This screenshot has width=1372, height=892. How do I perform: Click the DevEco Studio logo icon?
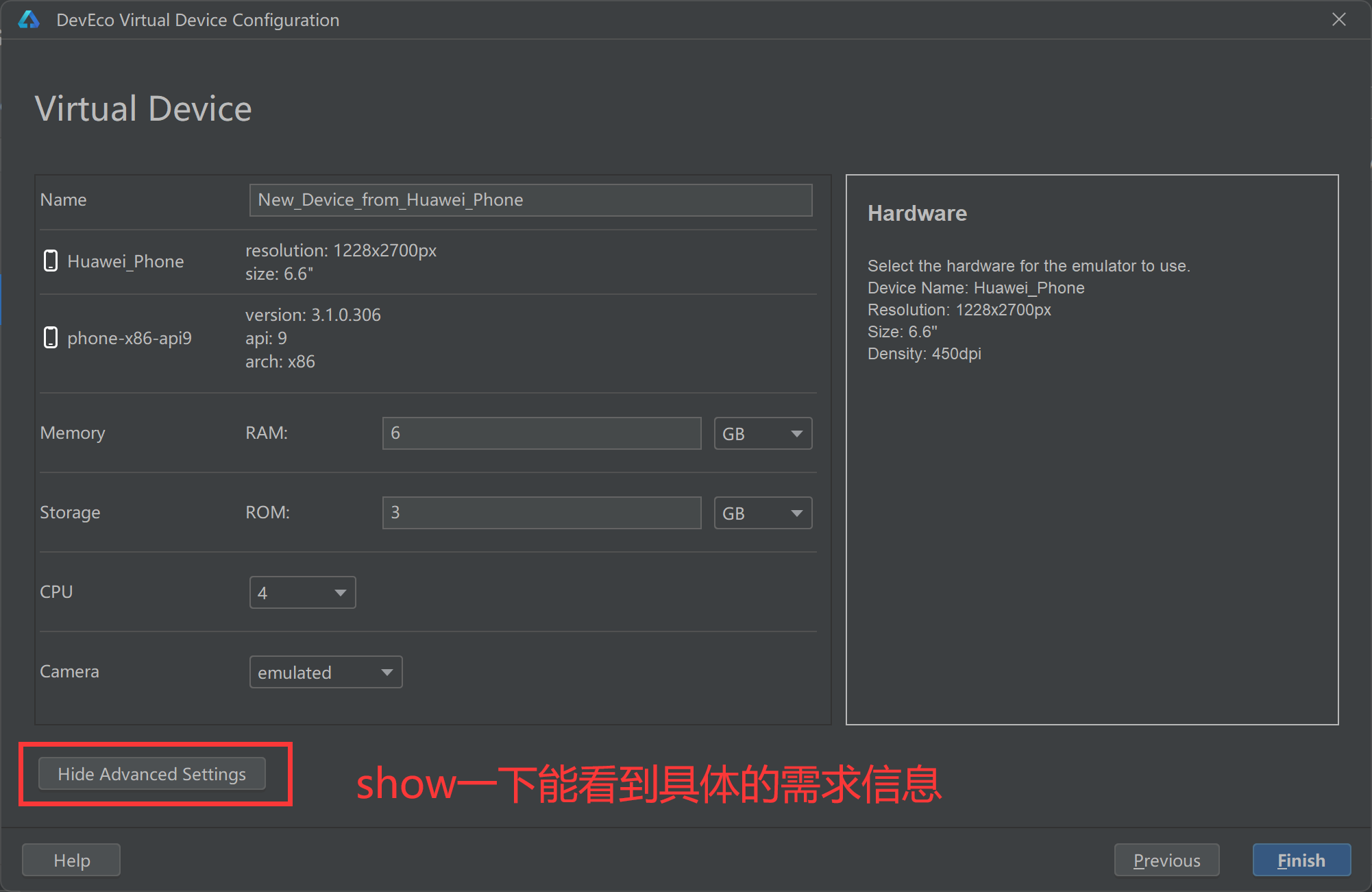pyautogui.click(x=29, y=20)
